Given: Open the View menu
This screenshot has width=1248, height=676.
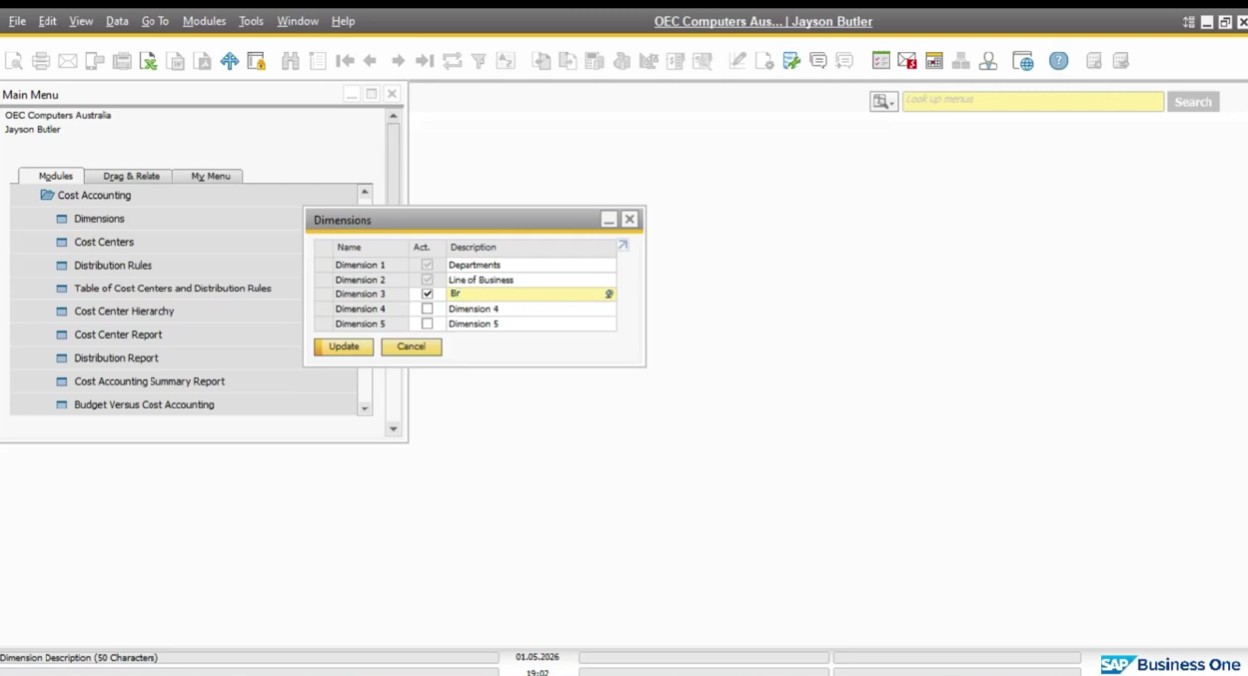Looking at the screenshot, I should tap(81, 21).
